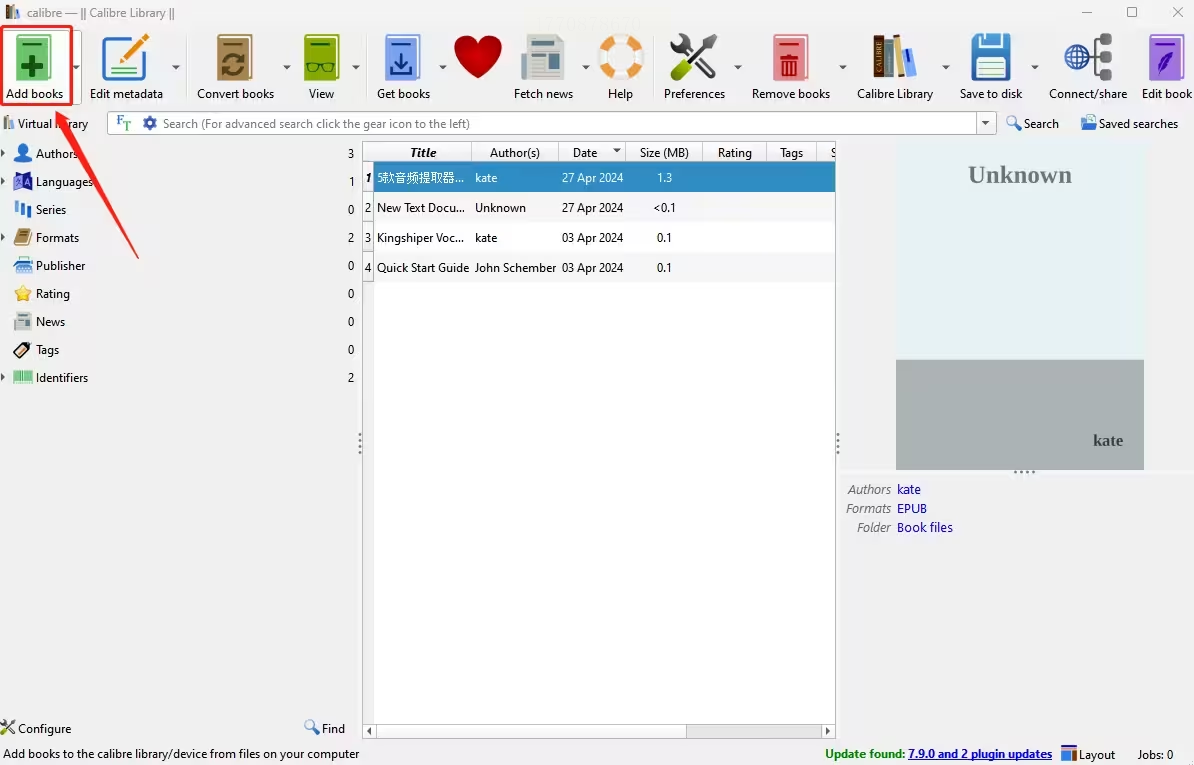
Task: Expand the Authors tree category
Action: tap(4, 154)
